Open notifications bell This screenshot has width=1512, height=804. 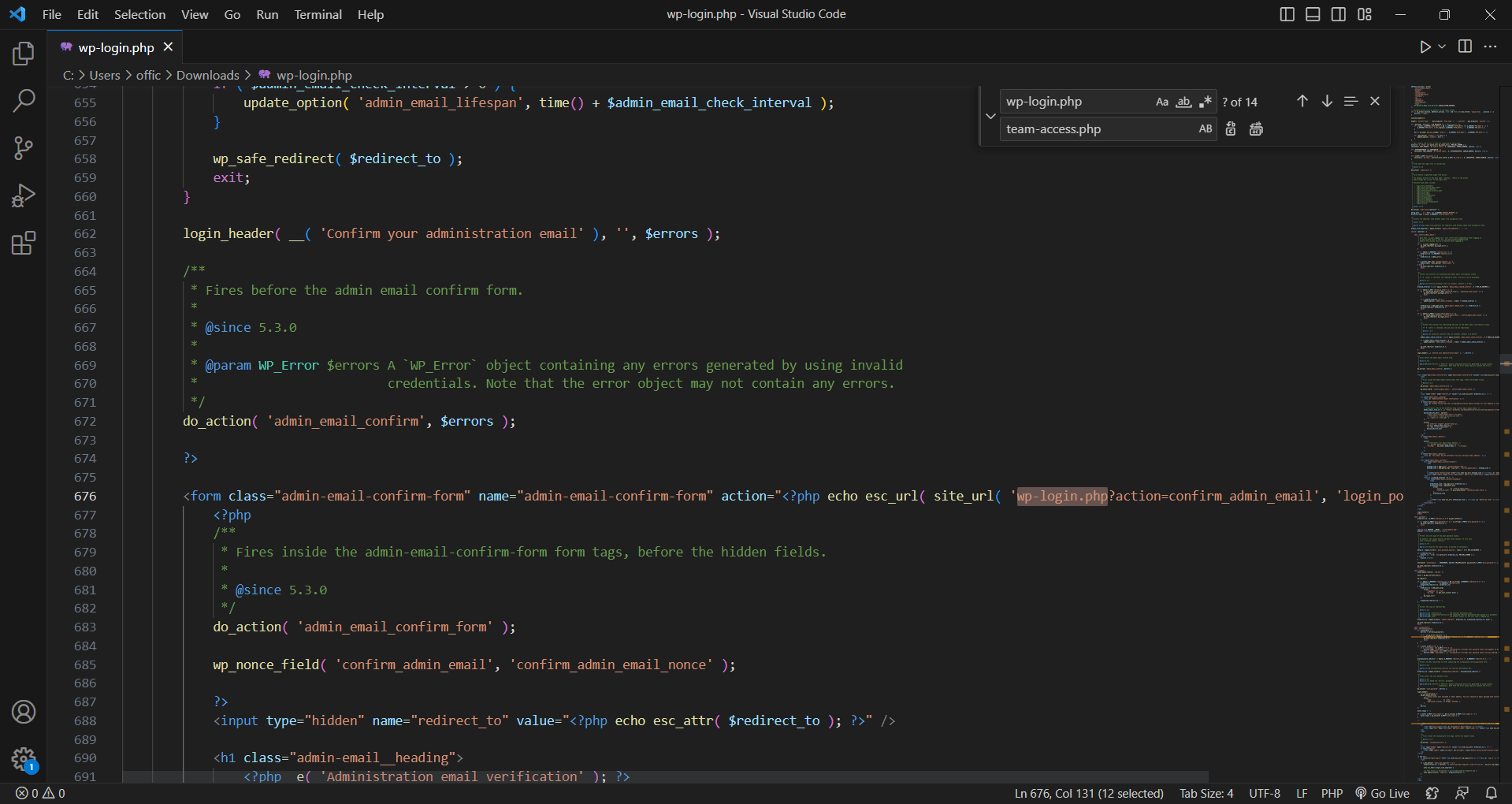click(x=1492, y=793)
